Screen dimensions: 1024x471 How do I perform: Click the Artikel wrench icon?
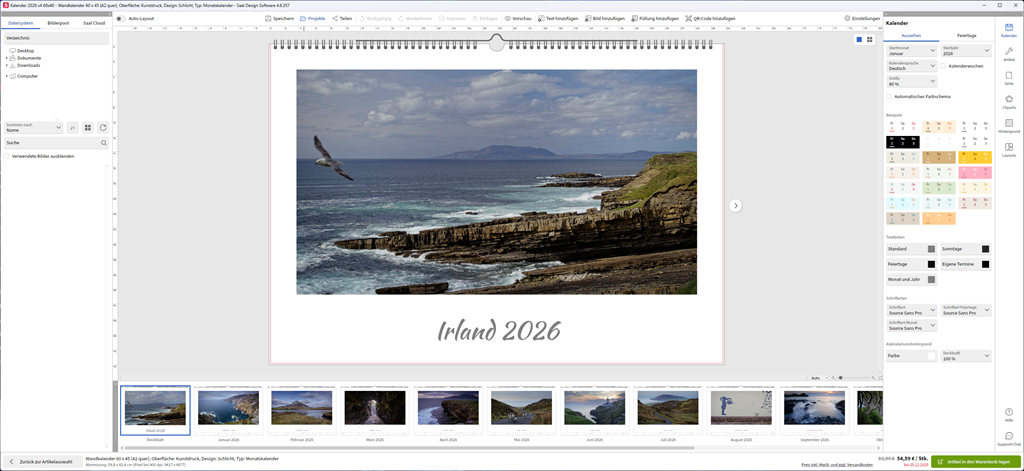pos(1008,53)
